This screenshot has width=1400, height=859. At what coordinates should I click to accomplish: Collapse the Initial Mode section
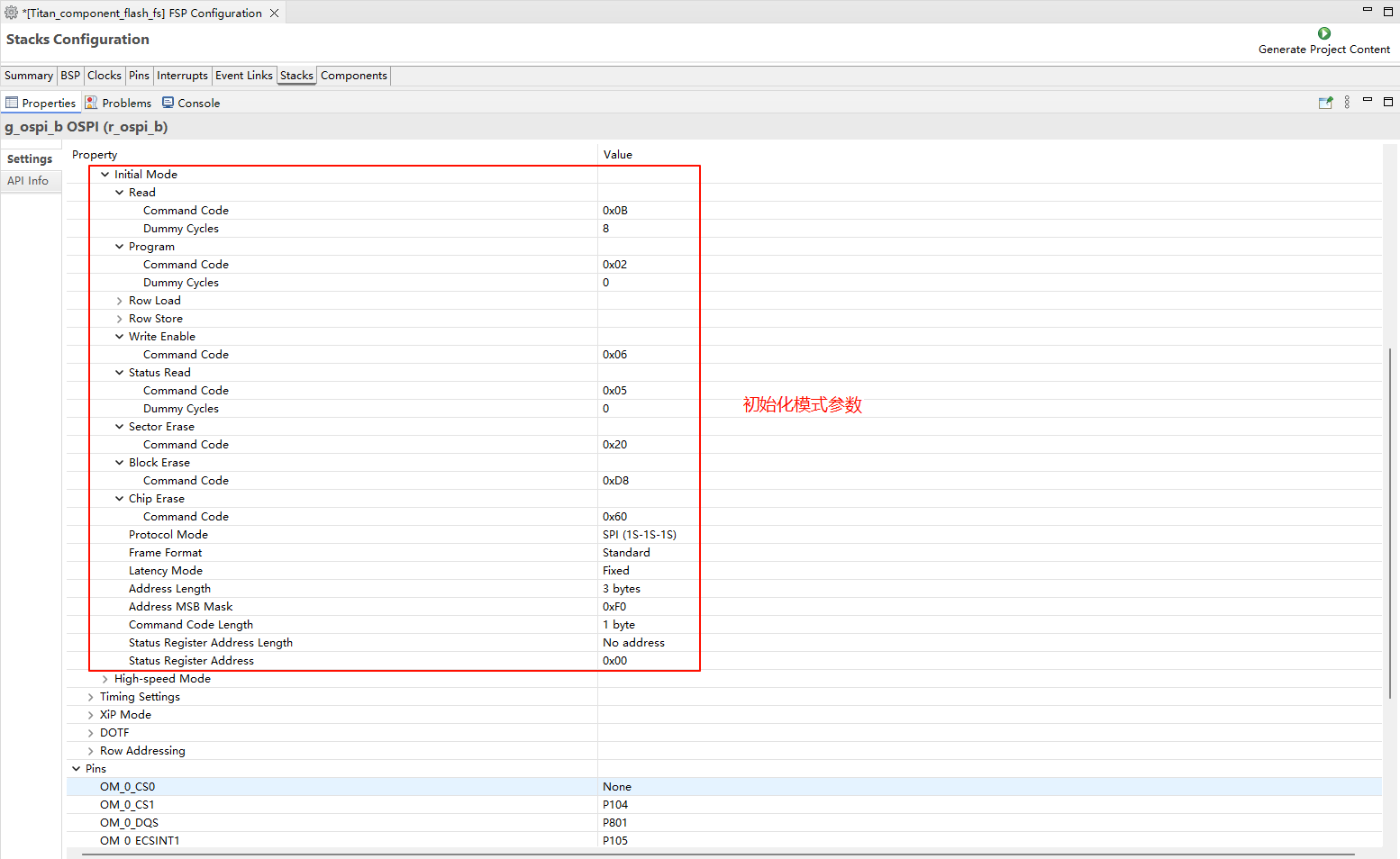pos(105,175)
